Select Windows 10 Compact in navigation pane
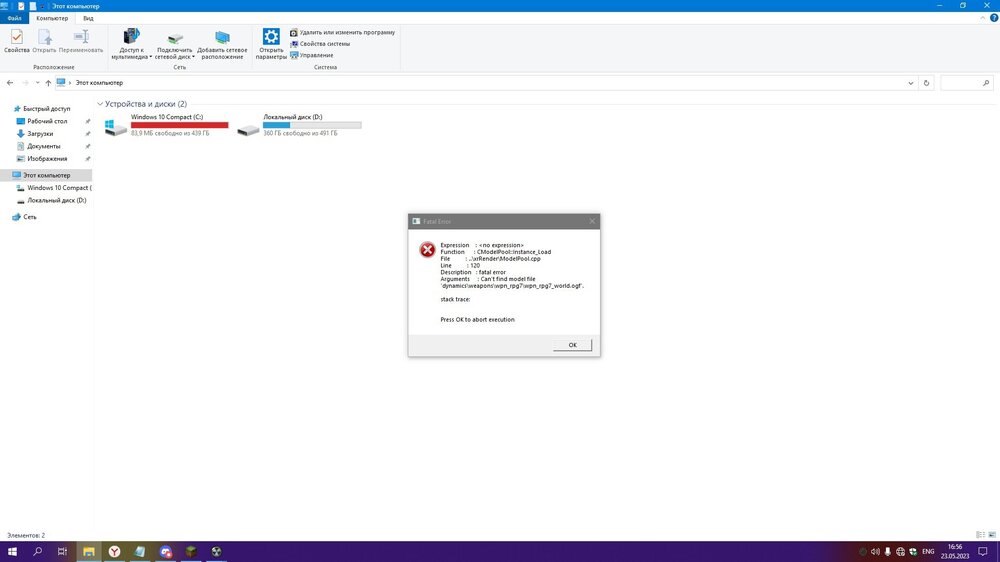1000x562 pixels. 59,188
